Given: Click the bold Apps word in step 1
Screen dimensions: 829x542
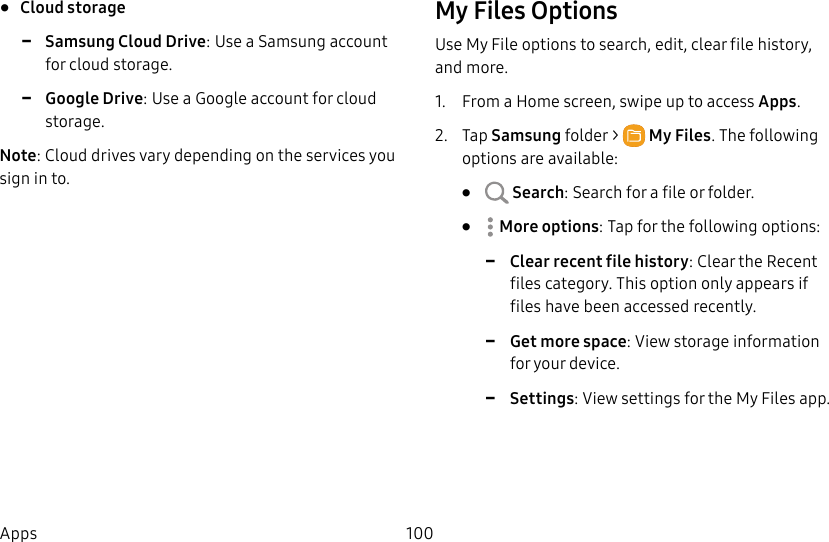Looking at the screenshot, I should (777, 102).
